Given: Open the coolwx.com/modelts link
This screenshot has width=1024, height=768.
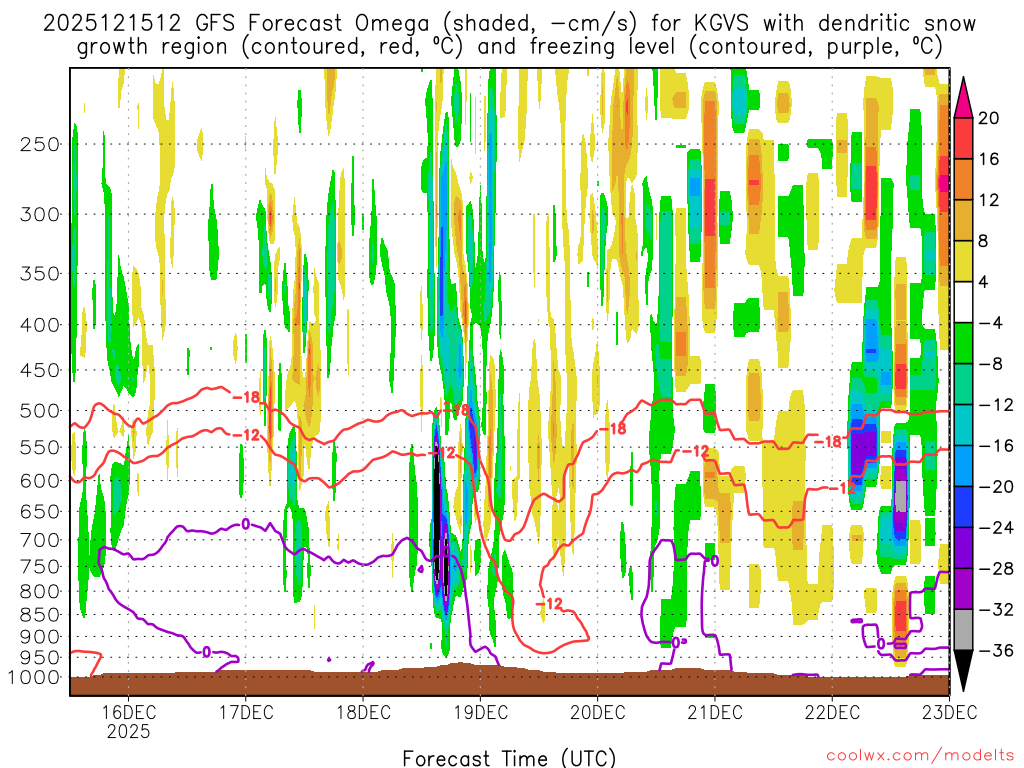Looking at the screenshot, I should pos(920,756).
